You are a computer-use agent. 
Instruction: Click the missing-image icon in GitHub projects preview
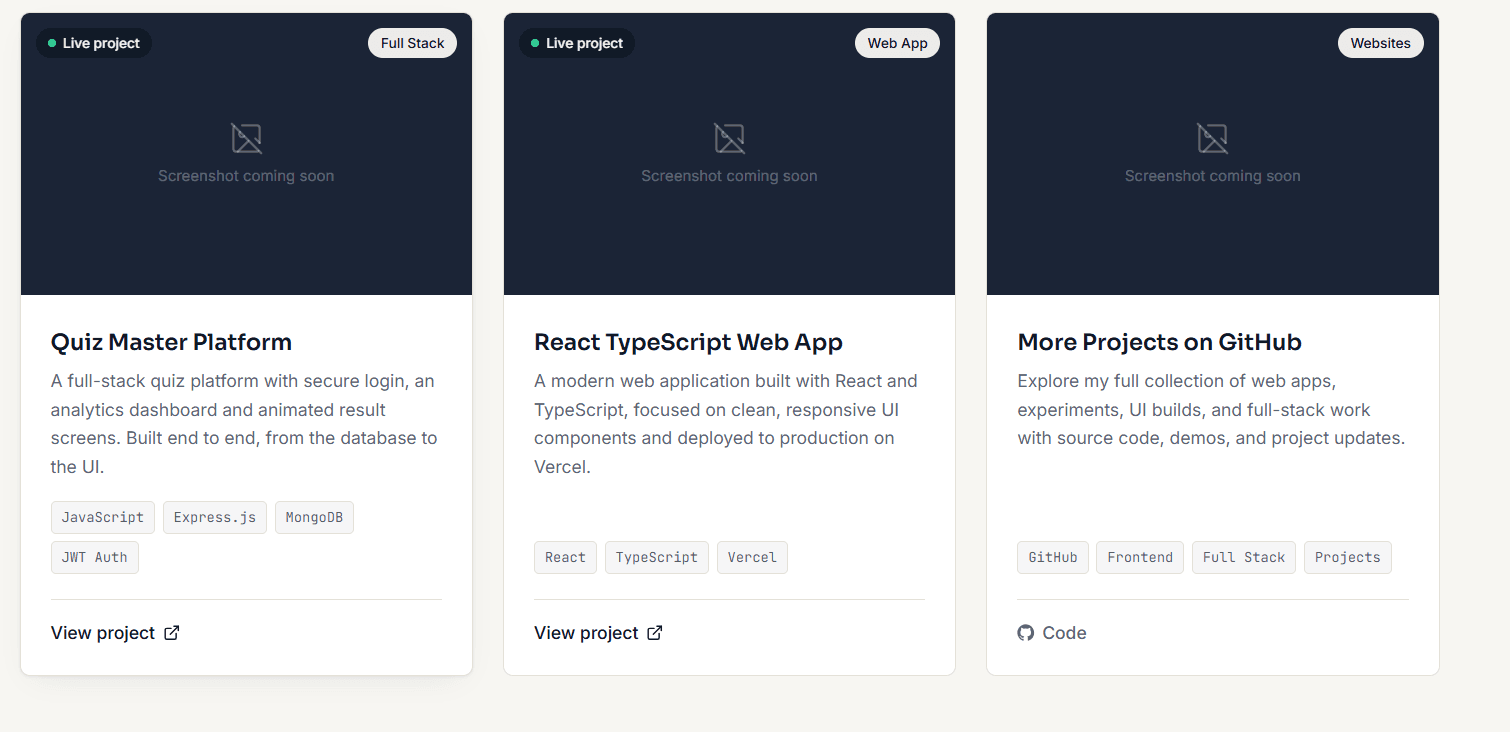1212,138
